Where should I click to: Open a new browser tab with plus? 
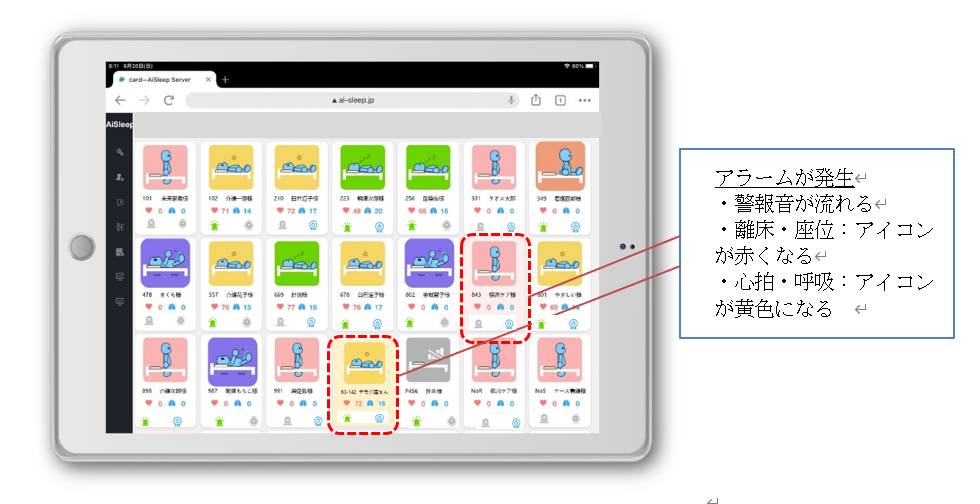click(x=225, y=79)
